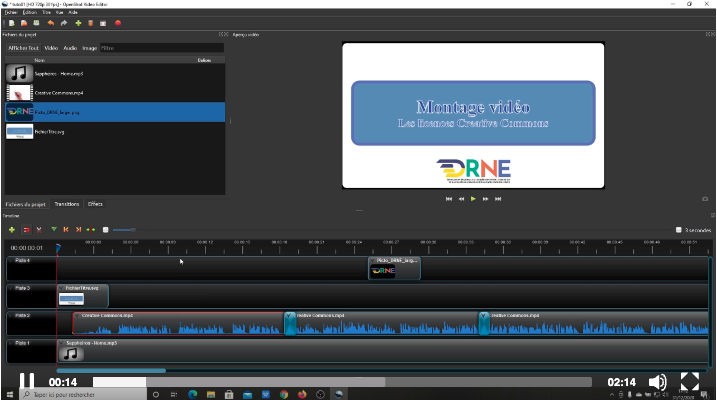This screenshot has height=400, width=717.
Task: Open the Aide menu
Action: 73,12
